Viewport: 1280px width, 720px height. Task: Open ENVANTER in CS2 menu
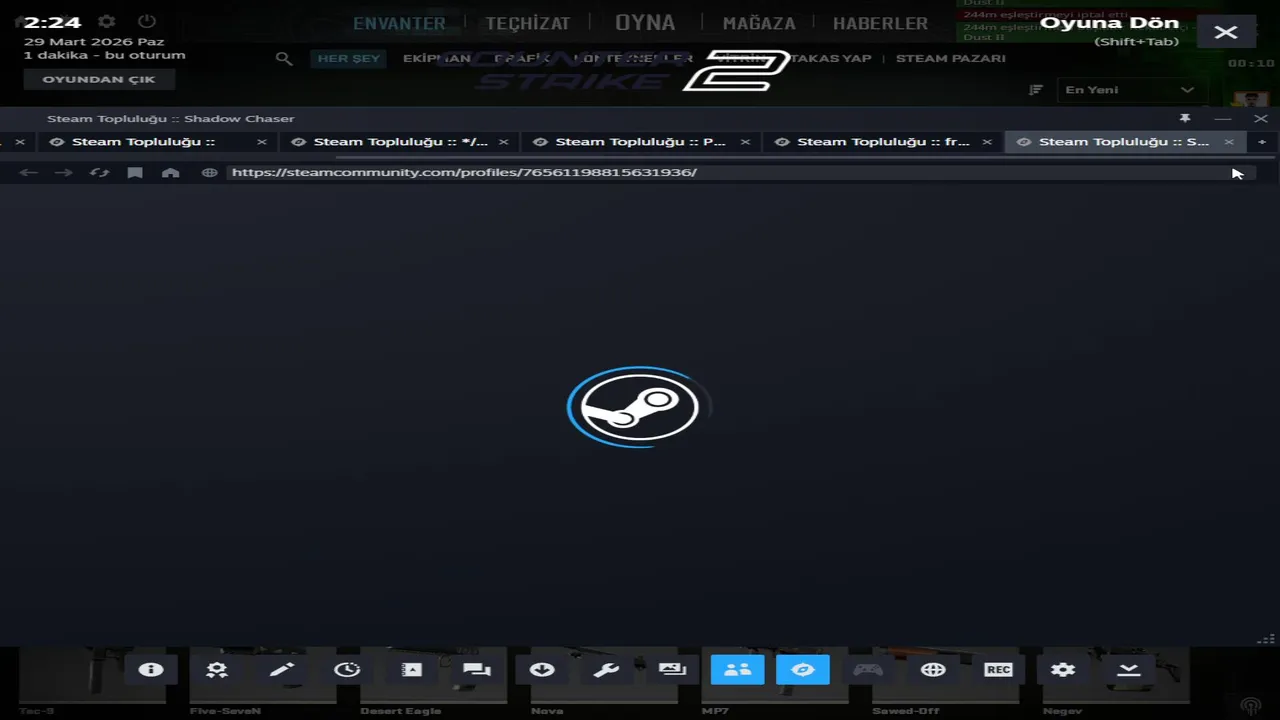(399, 23)
